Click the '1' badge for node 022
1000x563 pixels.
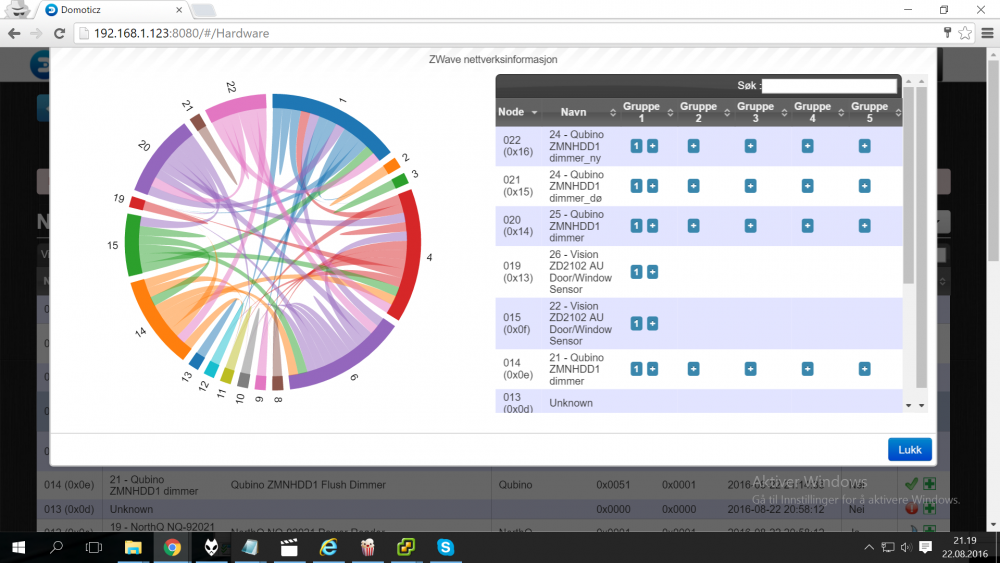(x=635, y=146)
